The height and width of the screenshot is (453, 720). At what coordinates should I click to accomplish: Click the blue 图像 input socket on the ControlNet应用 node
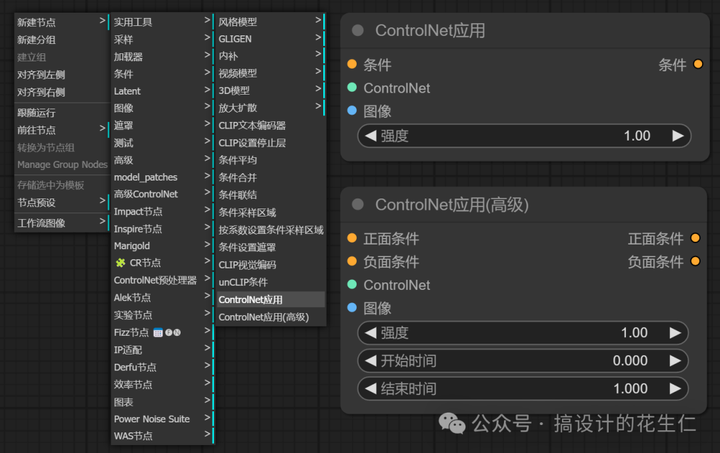352,111
